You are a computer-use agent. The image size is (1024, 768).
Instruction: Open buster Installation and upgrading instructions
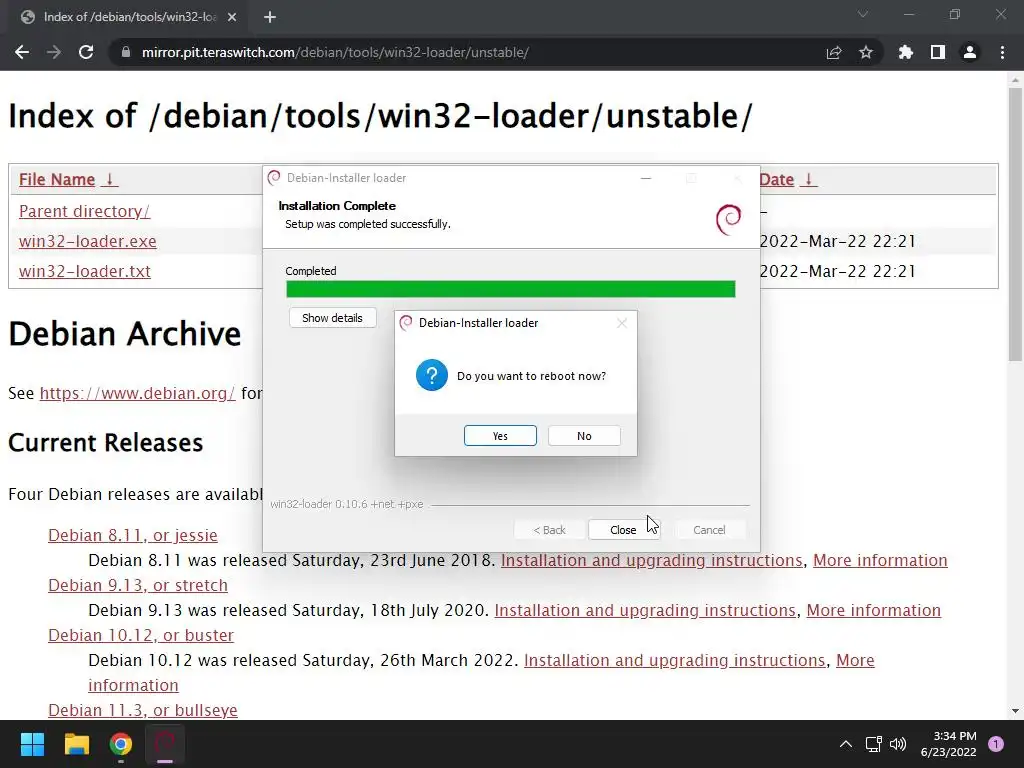(x=675, y=660)
